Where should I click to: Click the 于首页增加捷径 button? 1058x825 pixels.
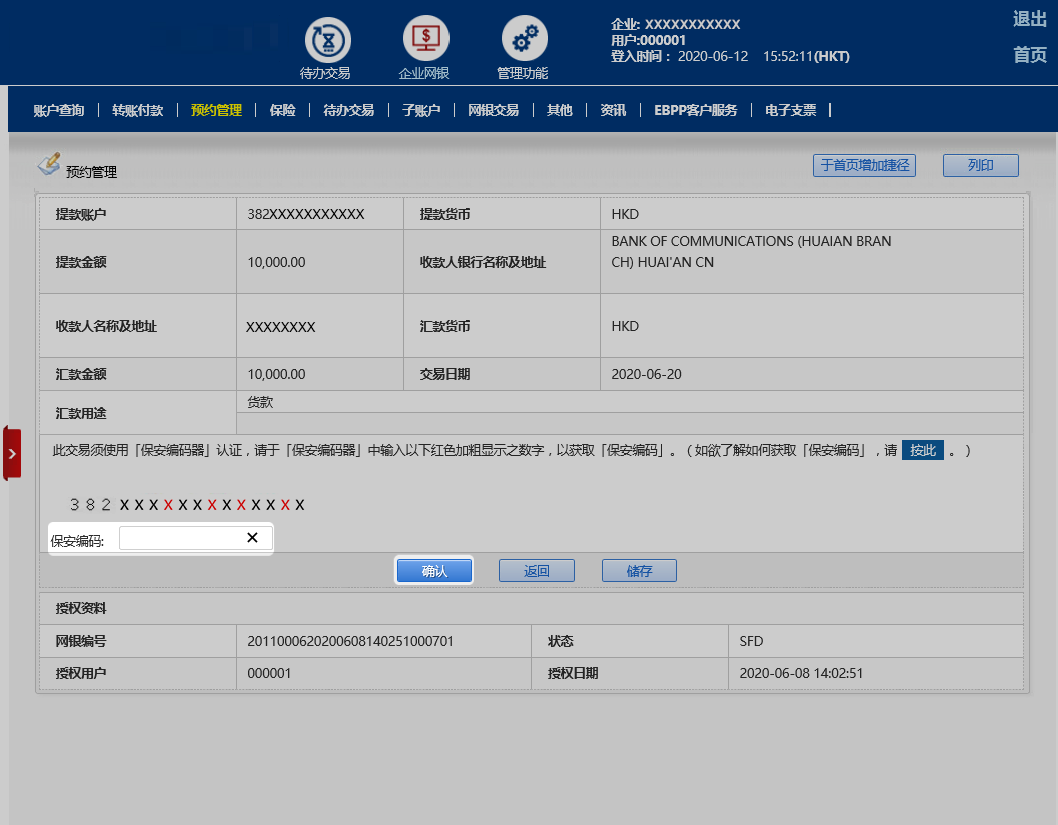(x=864, y=166)
